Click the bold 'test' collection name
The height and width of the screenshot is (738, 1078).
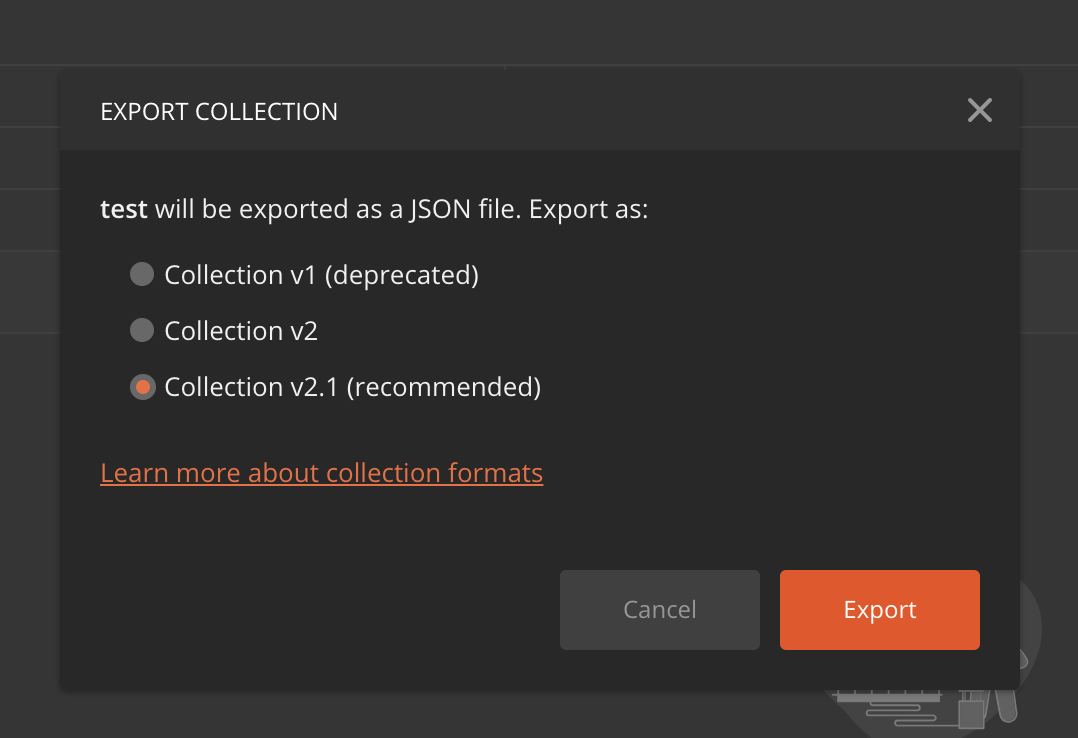click(124, 209)
